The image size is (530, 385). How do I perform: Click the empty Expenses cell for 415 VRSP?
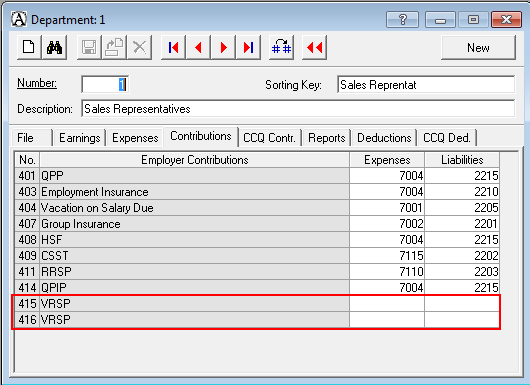(x=387, y=304)
